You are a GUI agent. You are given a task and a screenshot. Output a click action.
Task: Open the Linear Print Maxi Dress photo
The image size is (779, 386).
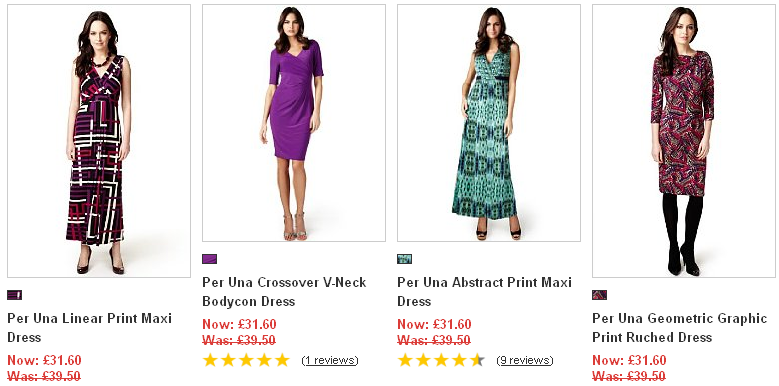[x=99, y=141]
